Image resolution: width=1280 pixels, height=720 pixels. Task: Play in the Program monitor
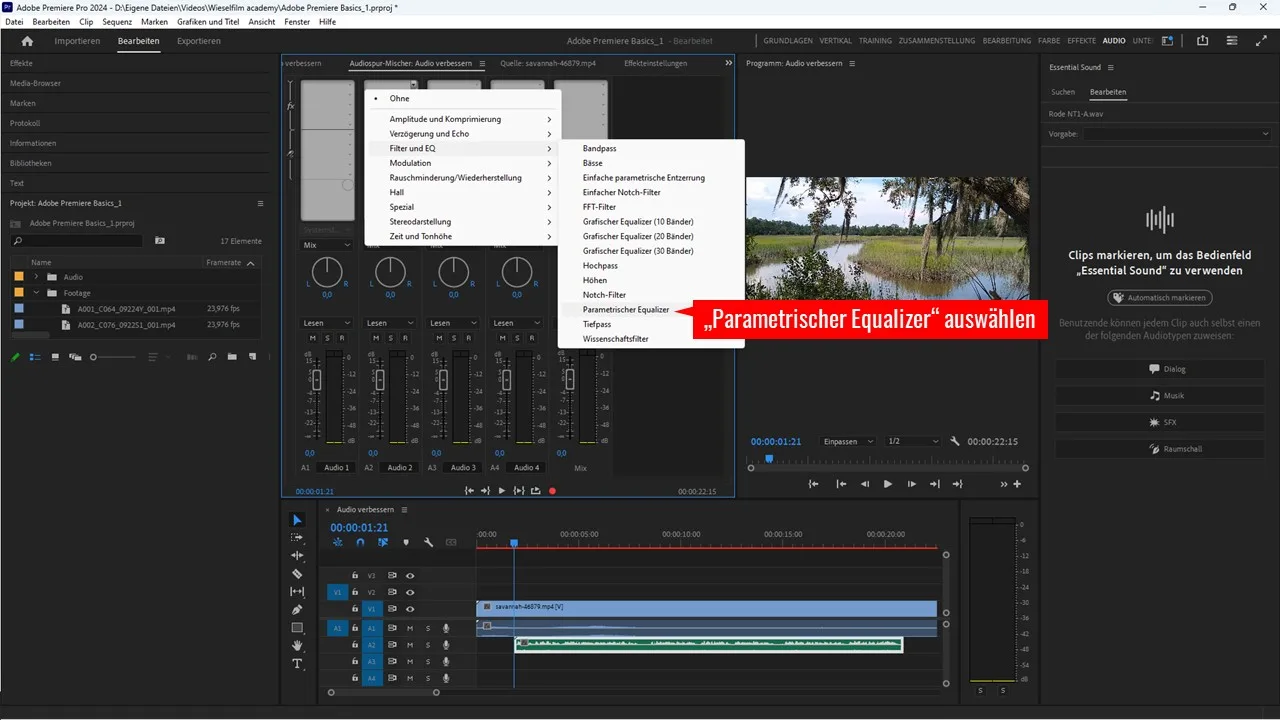[887, 484]
